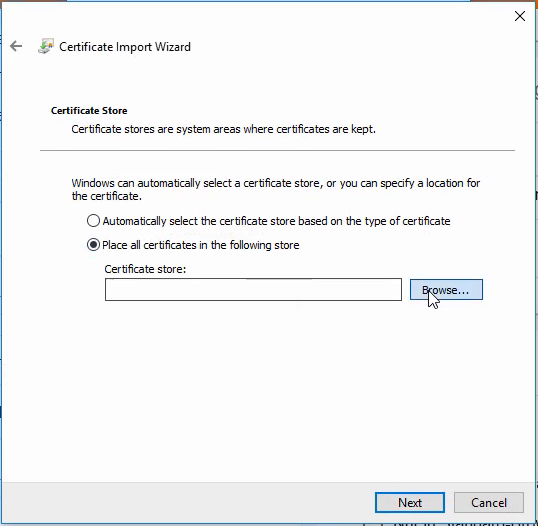Select the Place all certificates radio button
Screen dimensions: 538x526
tap(93, 245)
